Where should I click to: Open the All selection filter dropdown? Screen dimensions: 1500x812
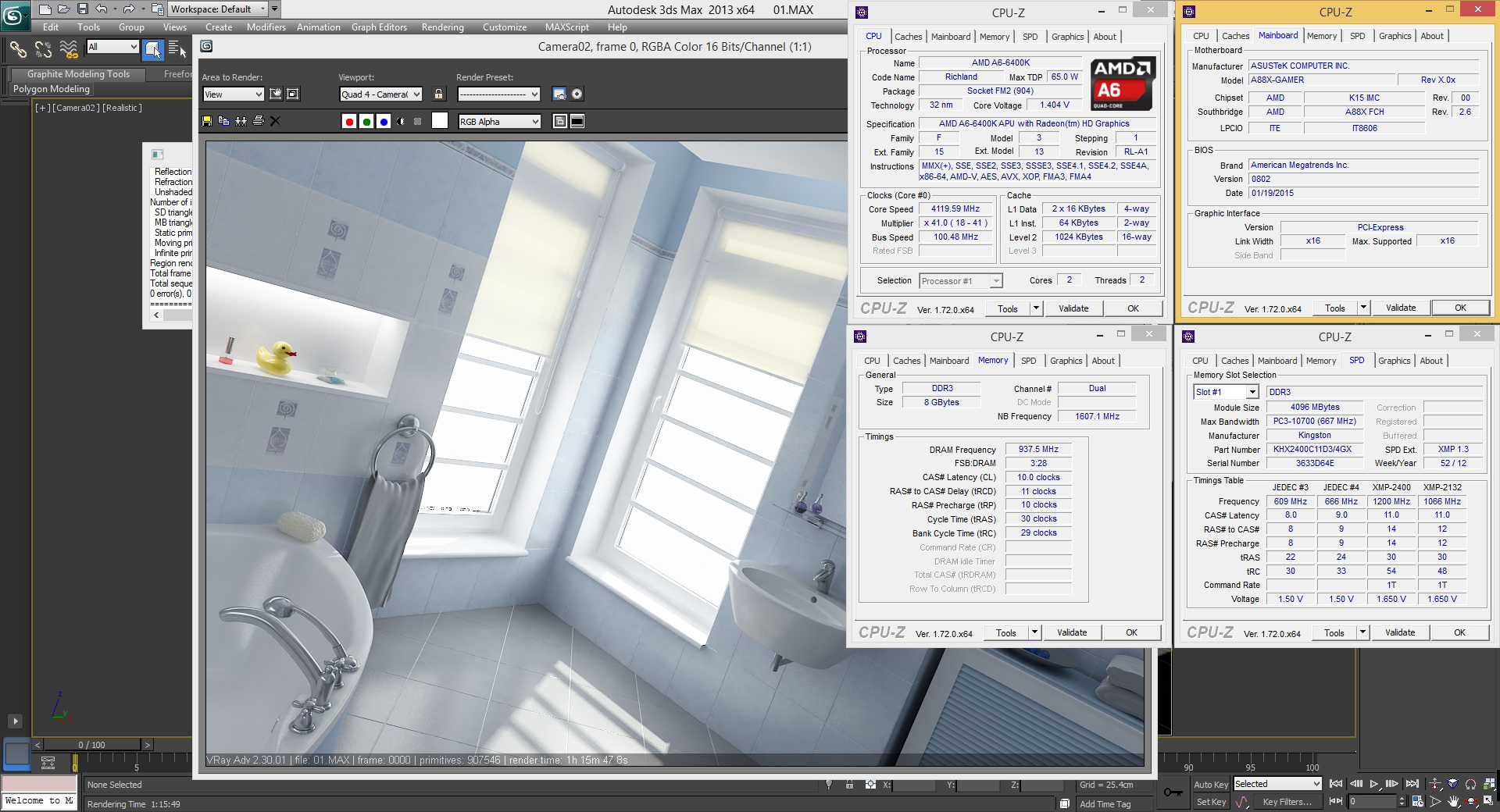(112, 47)
